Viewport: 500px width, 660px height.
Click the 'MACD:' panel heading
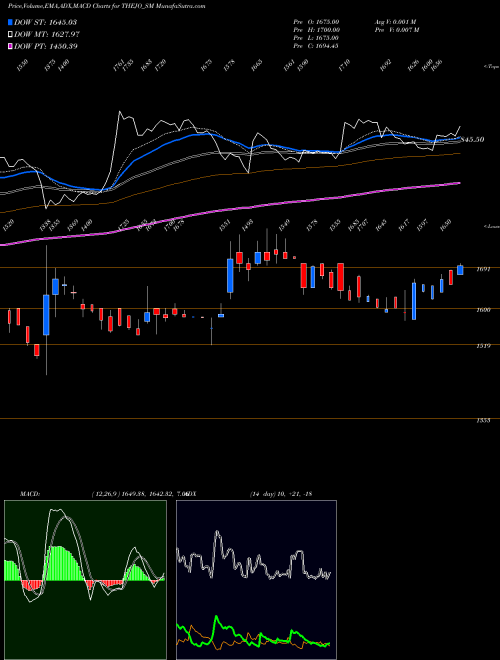pyautogui.click(x=30, y=494)
